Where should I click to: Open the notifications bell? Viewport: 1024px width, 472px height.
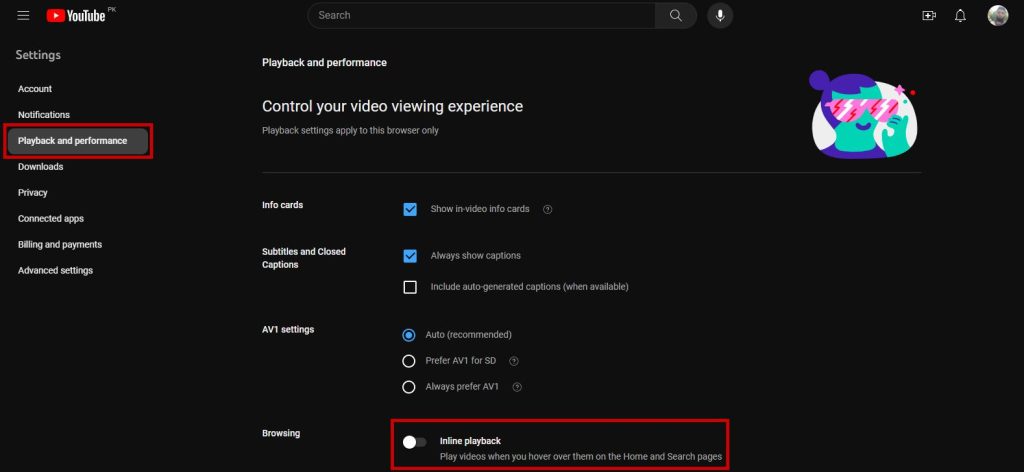click(x=961, y=16)
